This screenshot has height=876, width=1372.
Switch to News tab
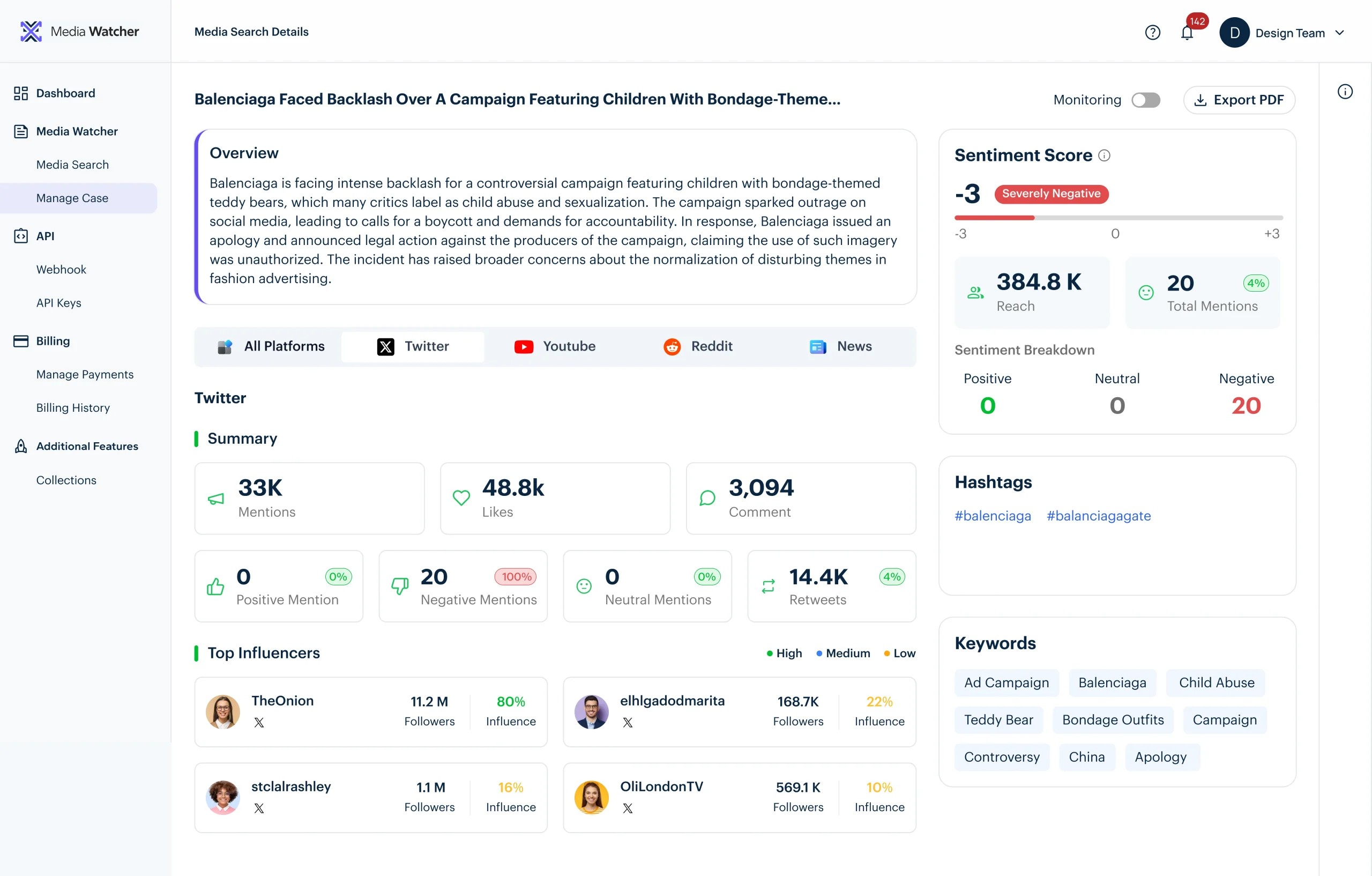[x=840, y=346]
